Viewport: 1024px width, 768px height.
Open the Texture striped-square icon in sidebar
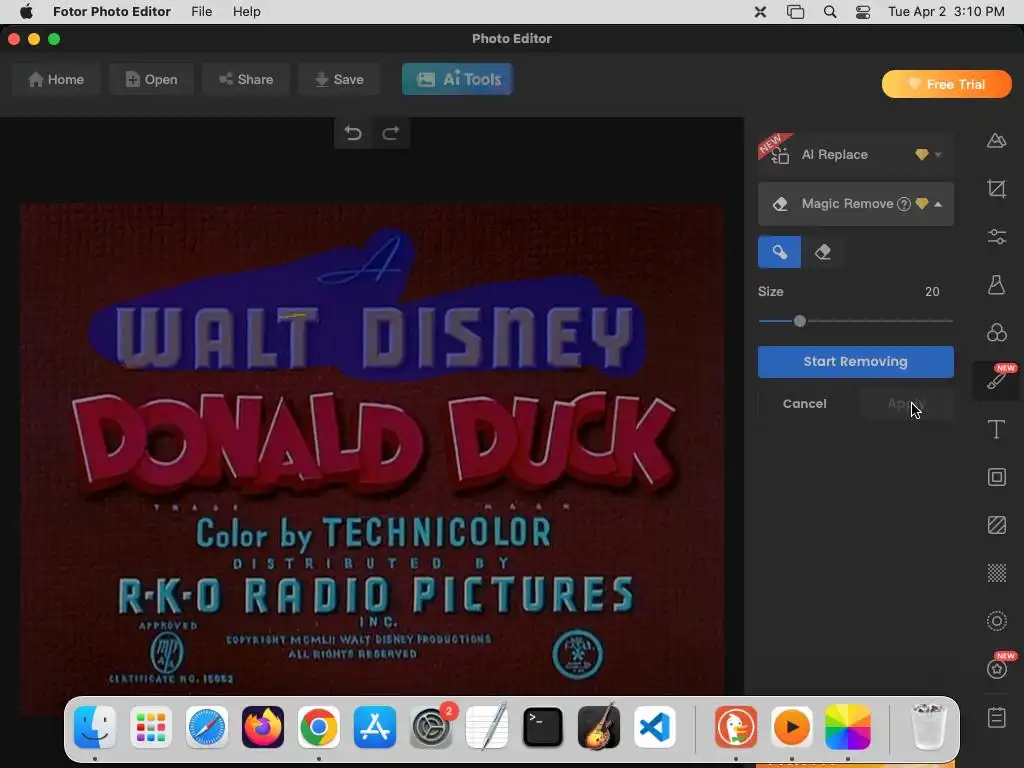pyautogui.click(x=996, y=525)
